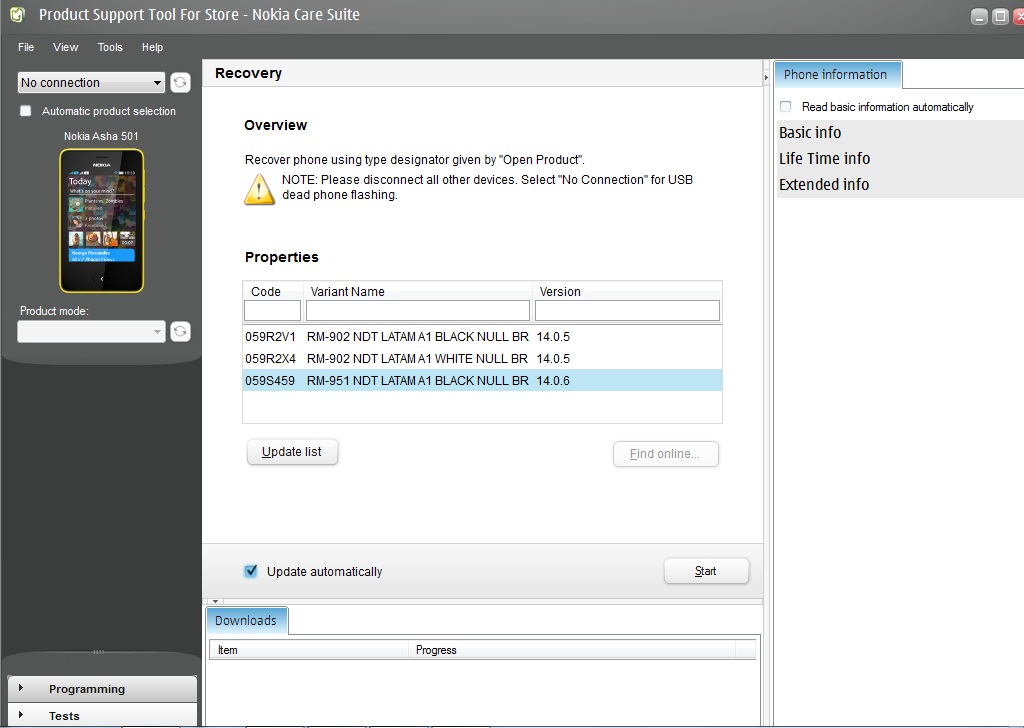Image resolution: width=1024 pixels, height=728 pixels.
Task: Refresh the product mode icon
Action: pyautogui.click(x=180, y=332)
